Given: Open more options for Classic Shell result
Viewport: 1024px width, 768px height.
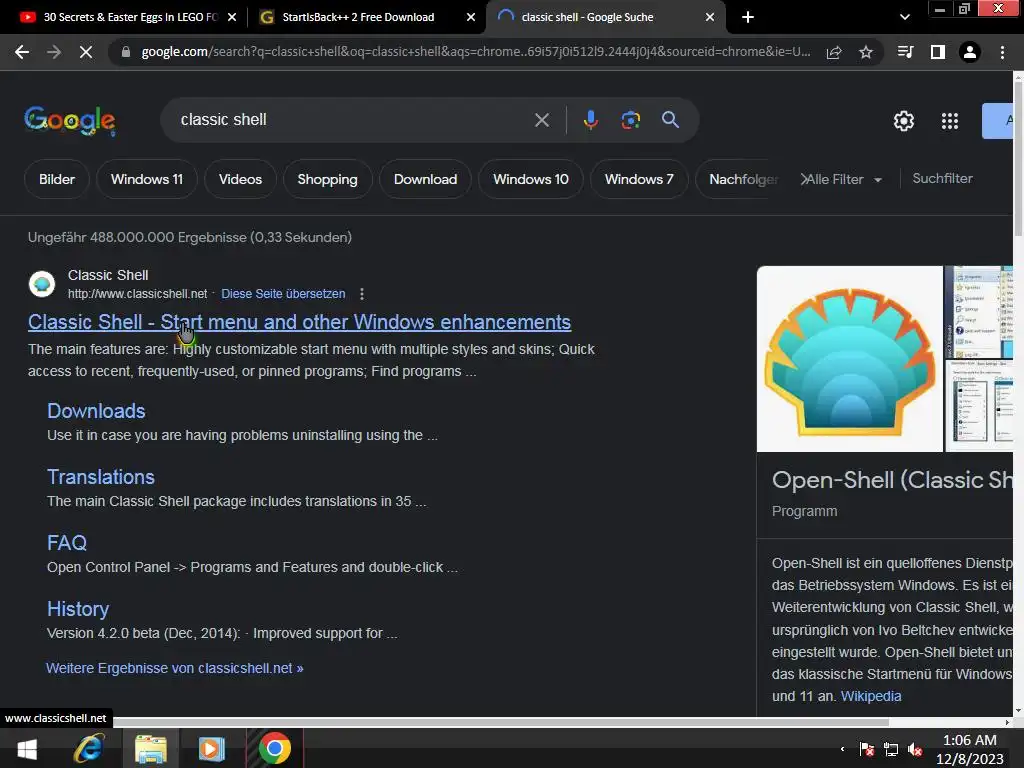Looking at the screenshot, I should [x=362, y=294].
